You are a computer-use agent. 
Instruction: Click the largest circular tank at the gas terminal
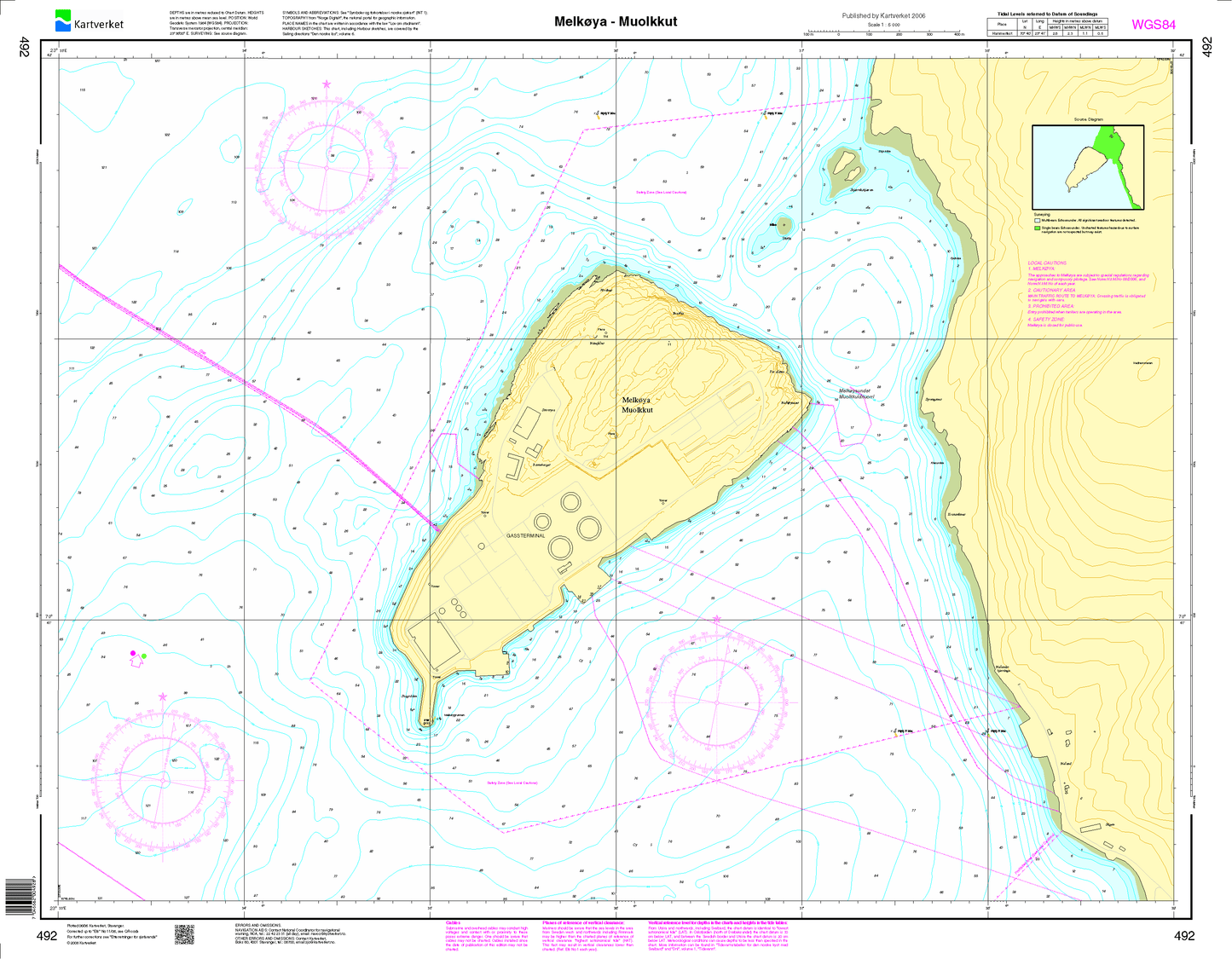[560, 547]
